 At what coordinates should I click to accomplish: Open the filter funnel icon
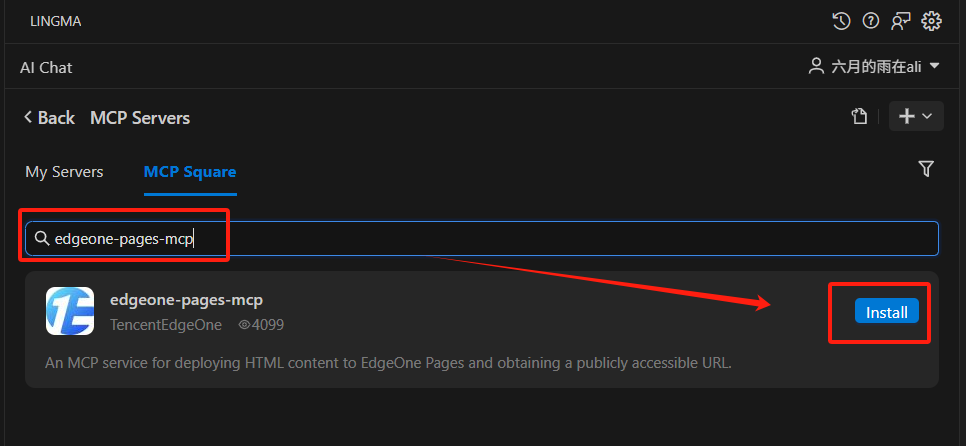point(926,169)
